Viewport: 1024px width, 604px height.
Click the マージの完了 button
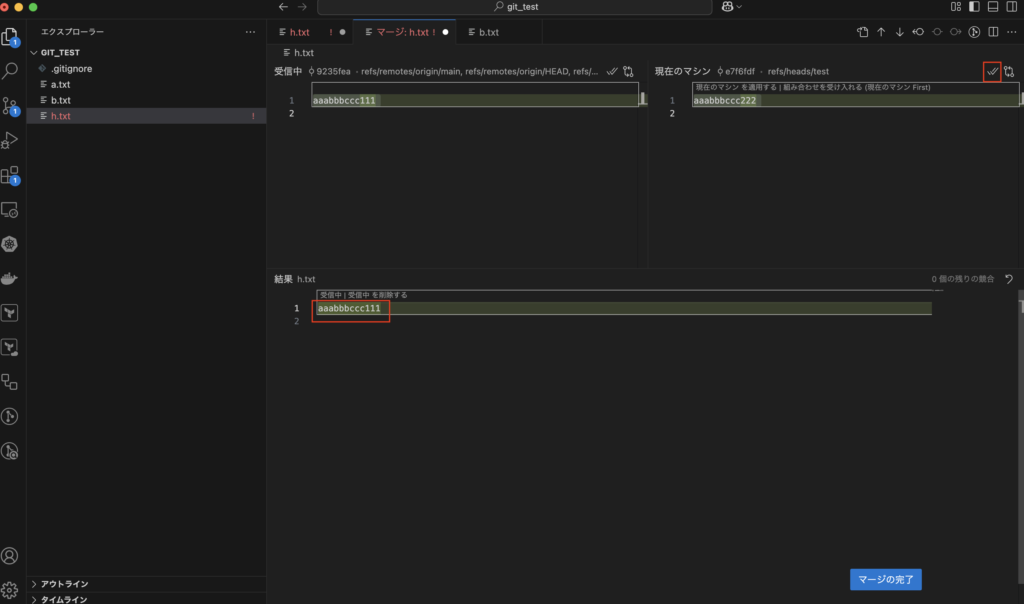click(886, 579)
